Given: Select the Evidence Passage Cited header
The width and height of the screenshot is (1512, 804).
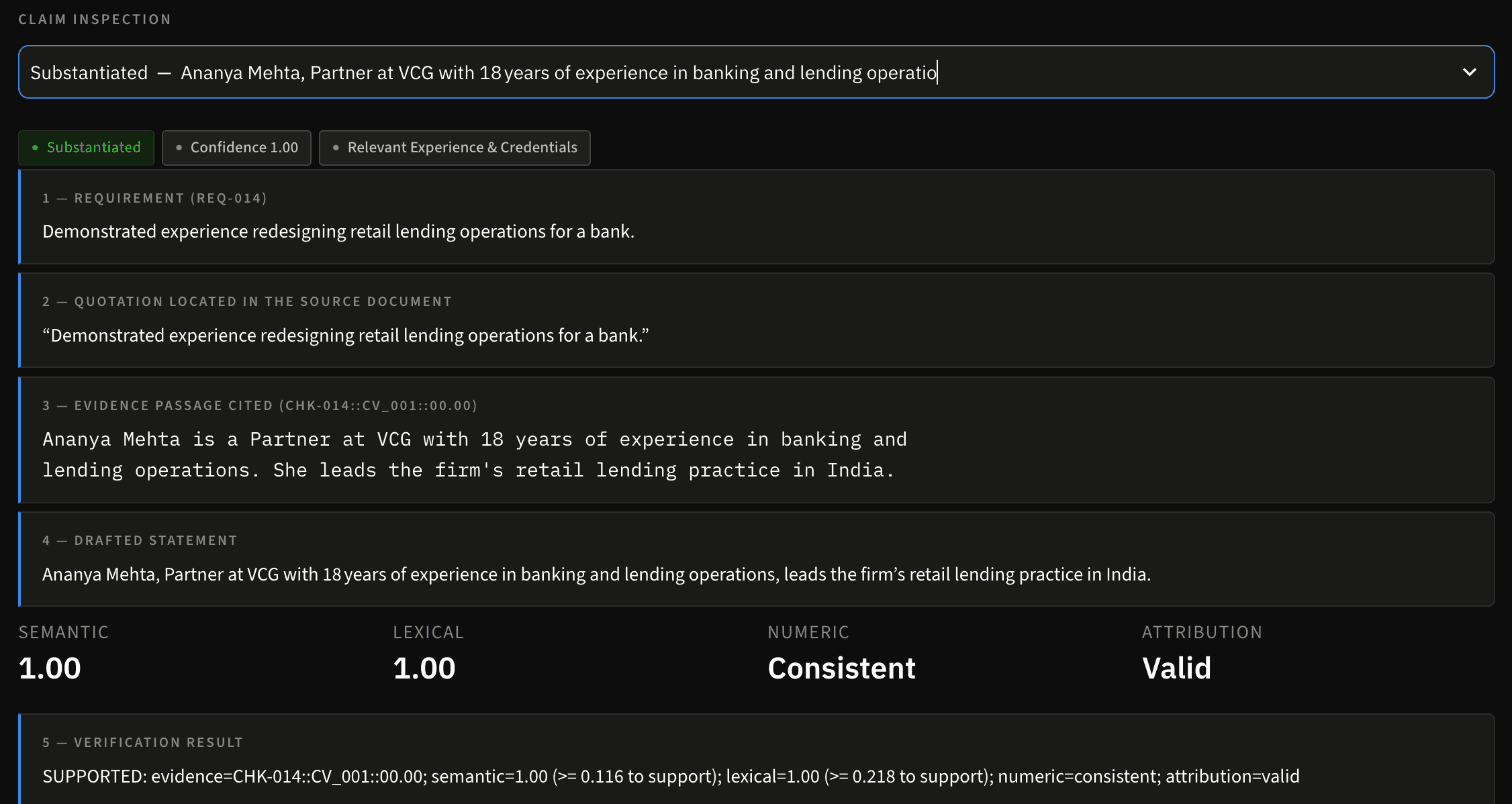Looking at the screenshot, I should 260,405.
